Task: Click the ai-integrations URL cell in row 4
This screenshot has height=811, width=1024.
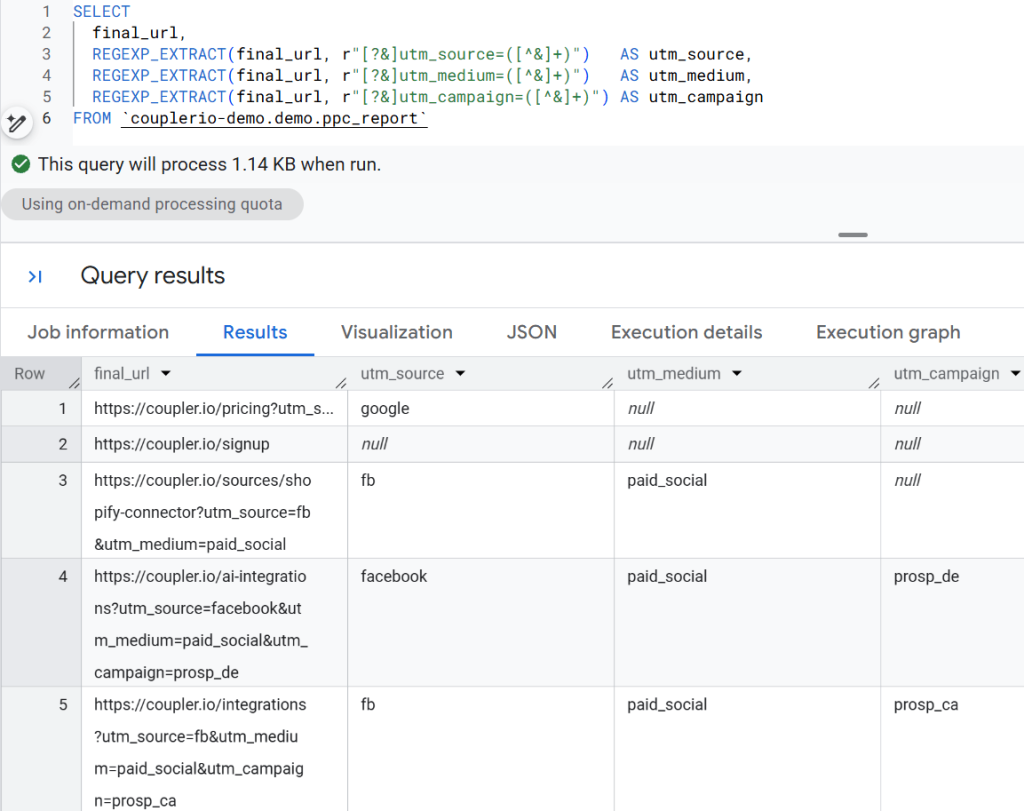Action: click(214, 622)
